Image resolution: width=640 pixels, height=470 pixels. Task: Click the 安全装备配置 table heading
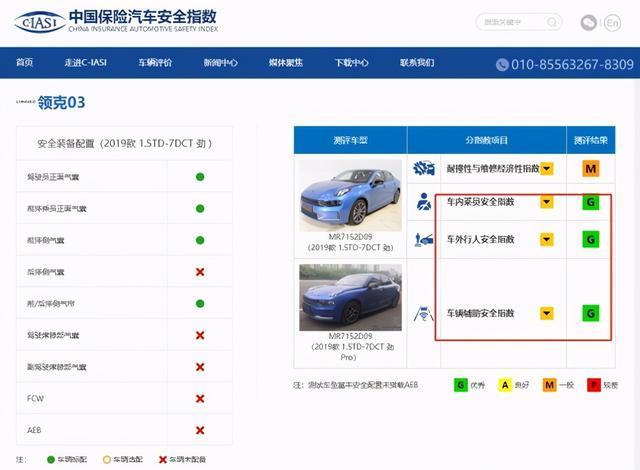coord(124,144)
